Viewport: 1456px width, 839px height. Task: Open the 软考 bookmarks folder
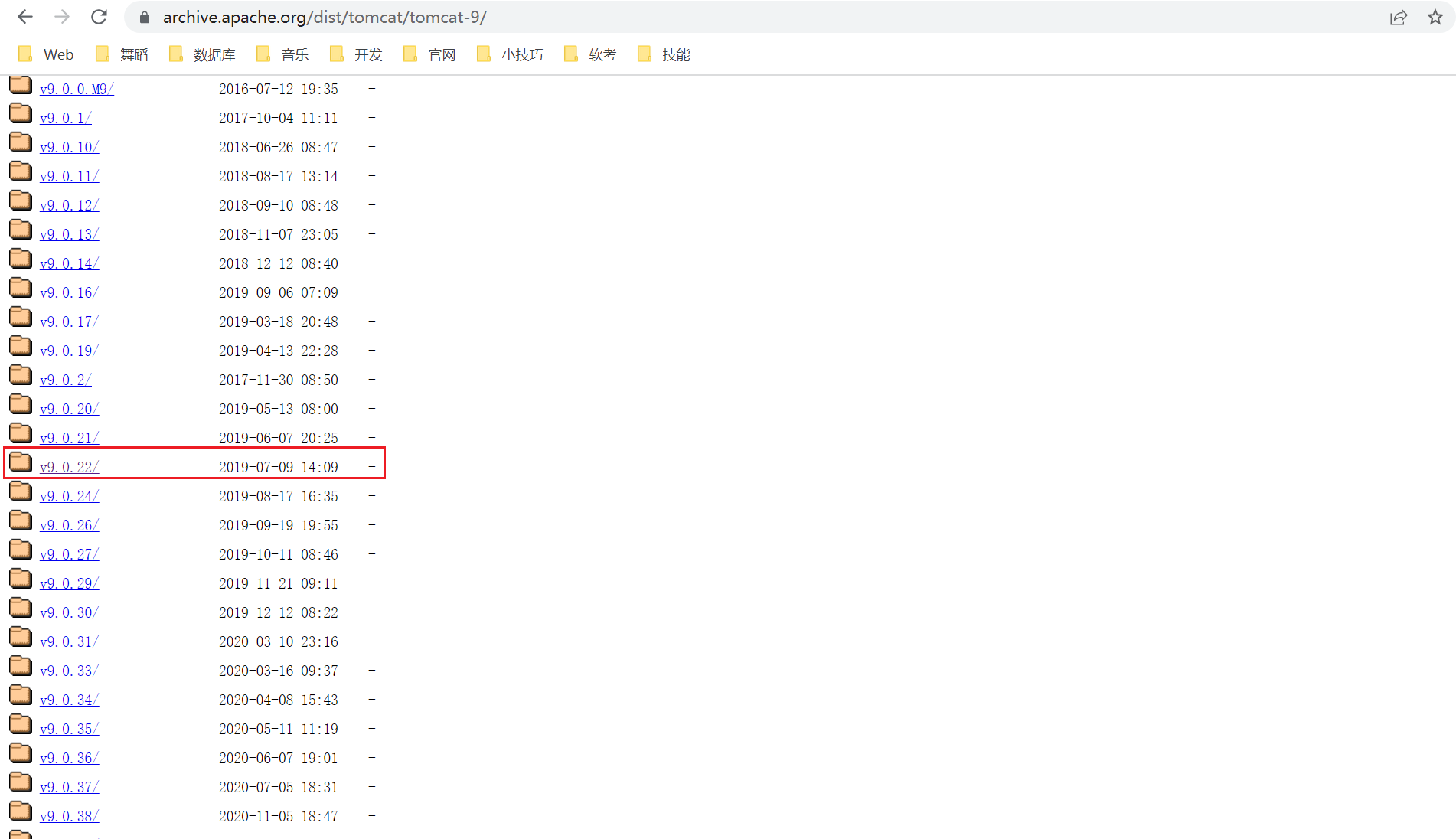coord(589,54)
